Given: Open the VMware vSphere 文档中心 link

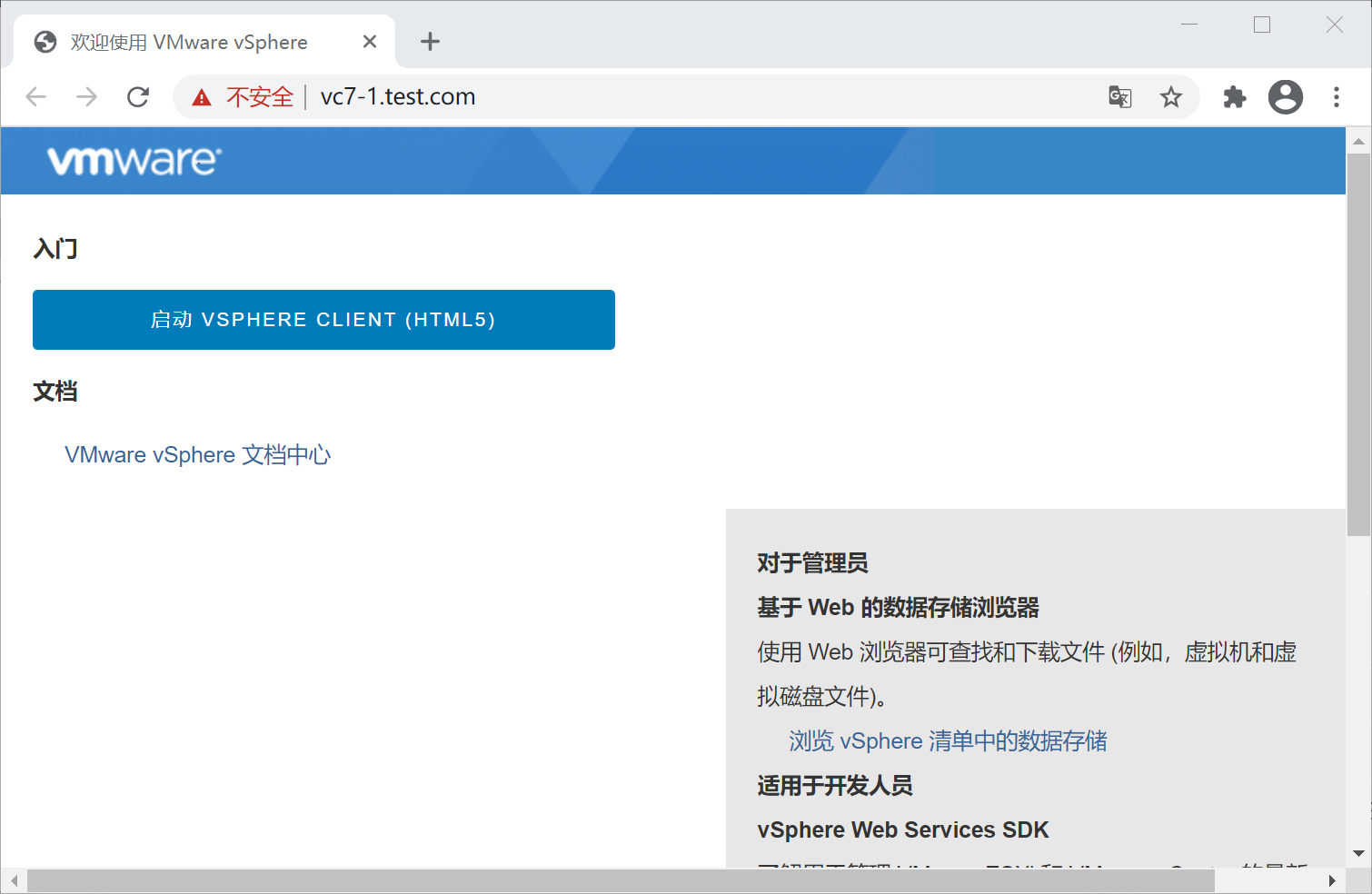Looking at the screenshot, I should [198, 455].
